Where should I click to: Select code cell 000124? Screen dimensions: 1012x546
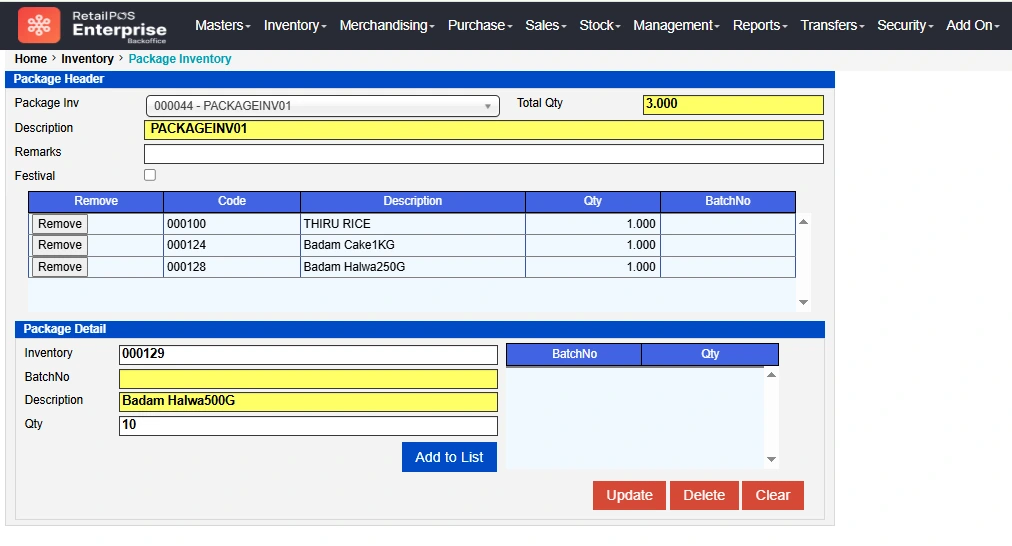point(232,245)
